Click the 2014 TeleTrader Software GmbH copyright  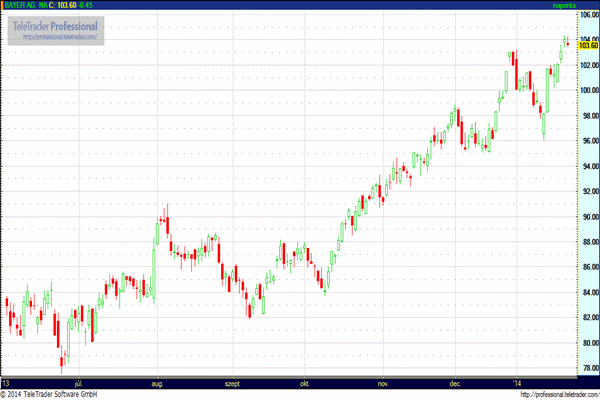click(49, 394)
